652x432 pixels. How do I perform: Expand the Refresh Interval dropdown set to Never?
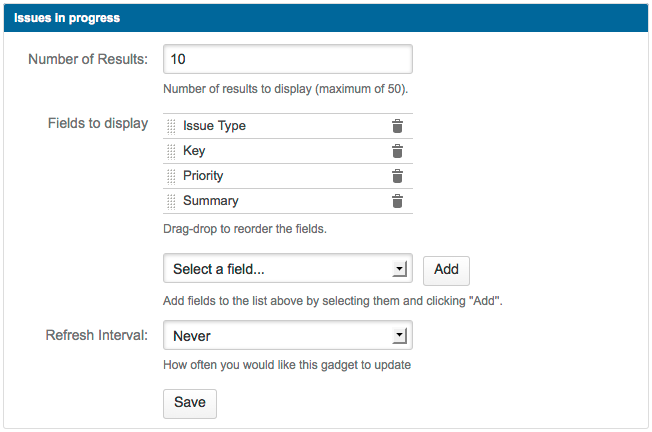pos(287,336)
